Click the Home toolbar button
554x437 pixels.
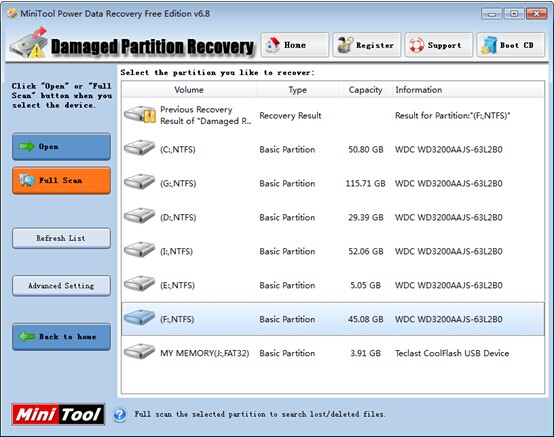(x=295, y=45)
